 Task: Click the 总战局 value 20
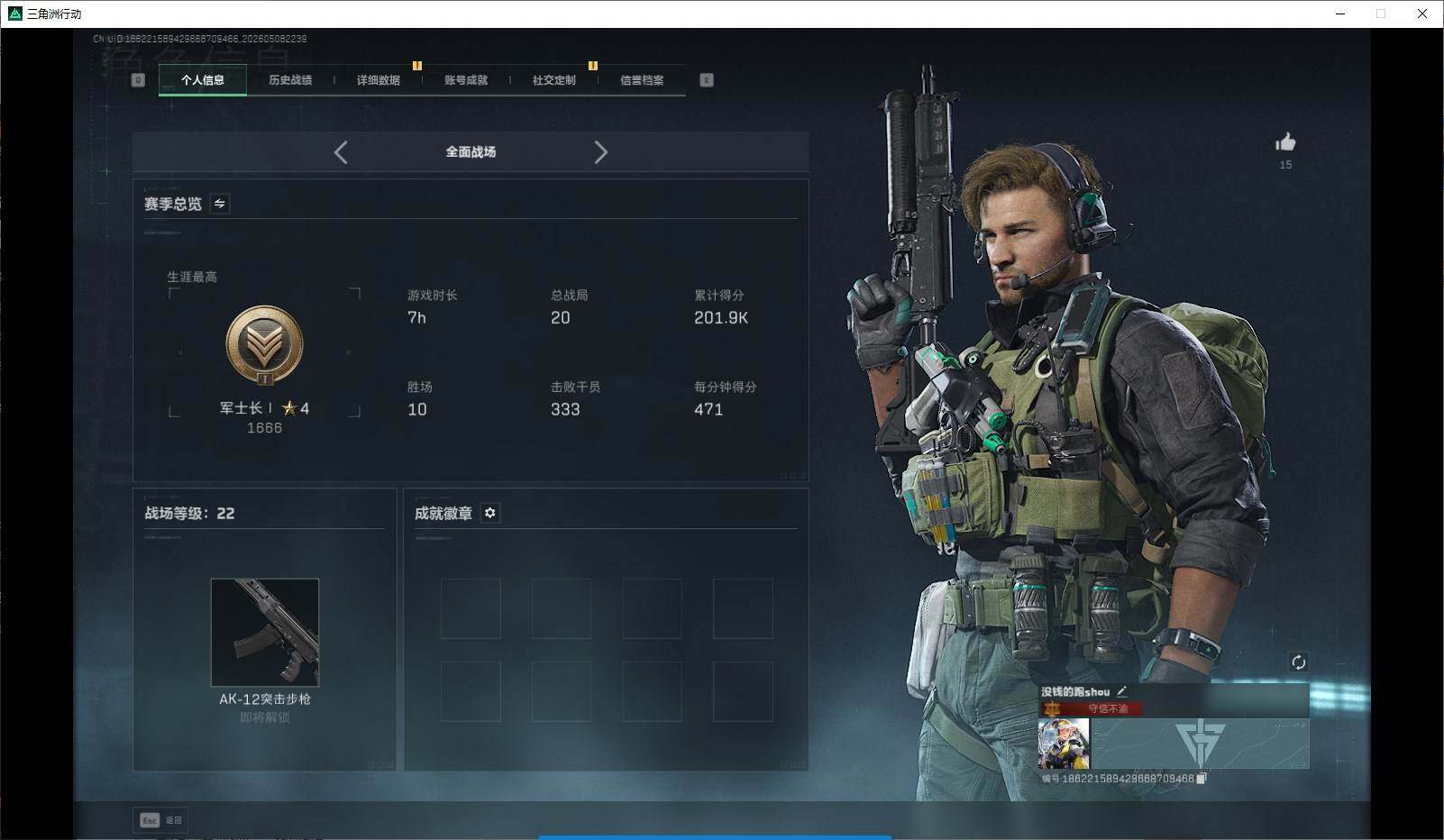click(x=561, y=317)
